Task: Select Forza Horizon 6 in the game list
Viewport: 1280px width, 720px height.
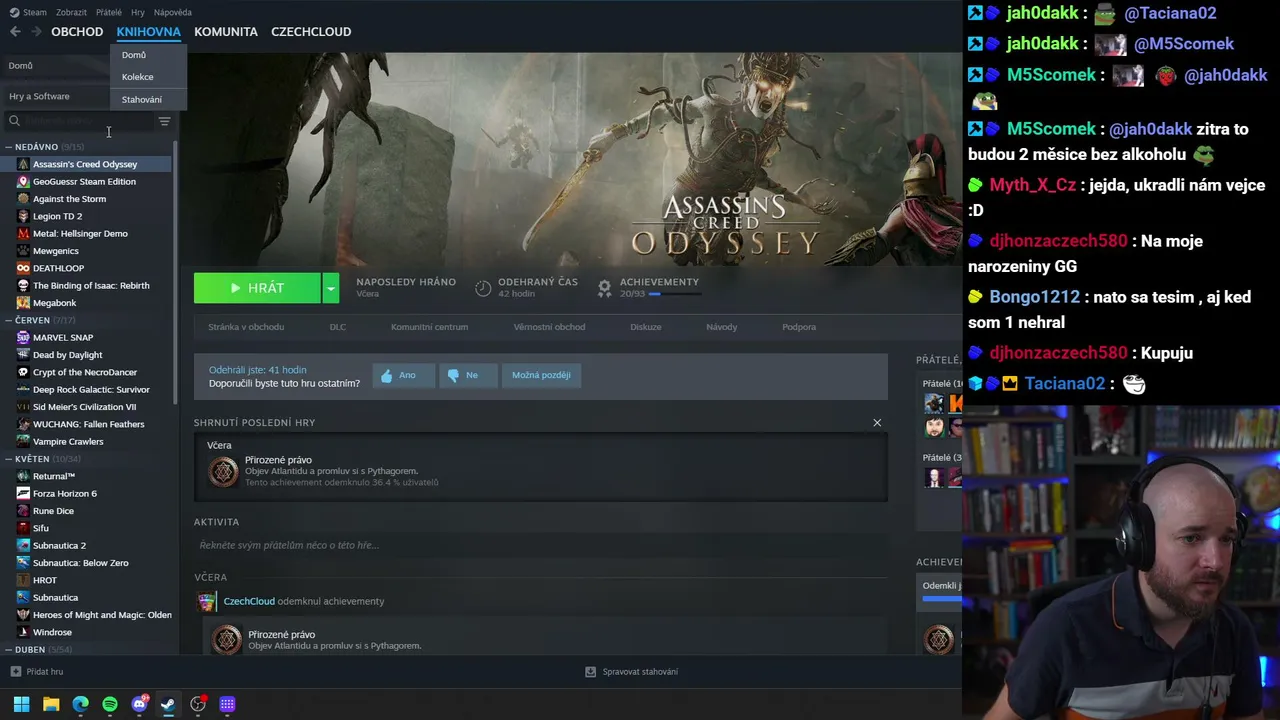Action: tap(65, 494)
